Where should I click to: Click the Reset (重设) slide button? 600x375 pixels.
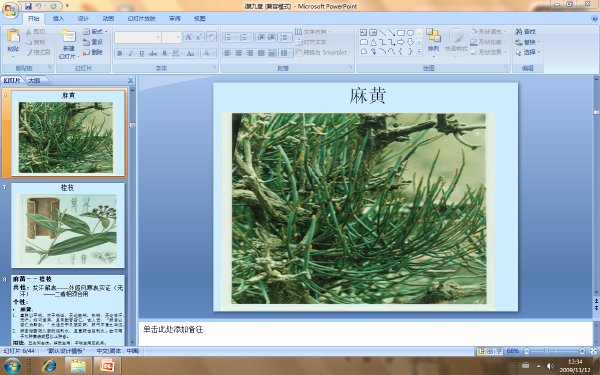pyautogui.click(x=93, y=42)
